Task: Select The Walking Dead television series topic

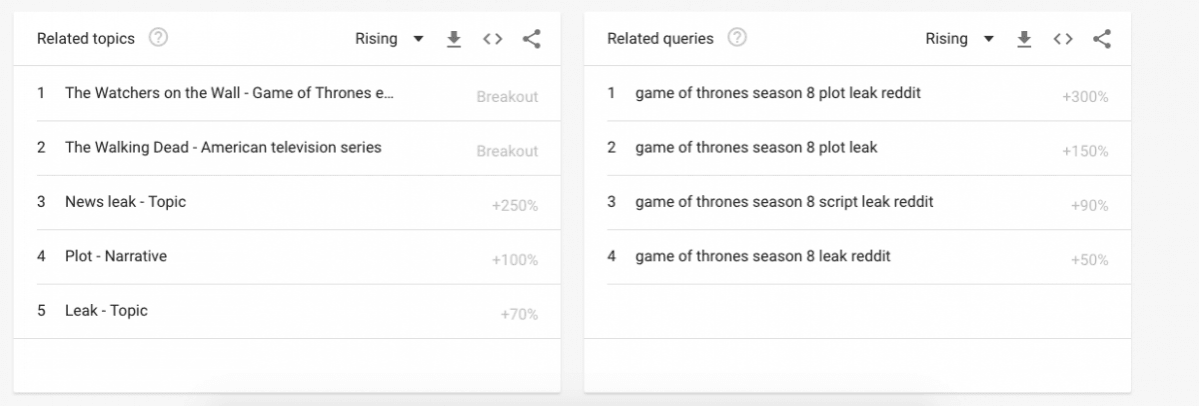Action: [x=223, y=148]
